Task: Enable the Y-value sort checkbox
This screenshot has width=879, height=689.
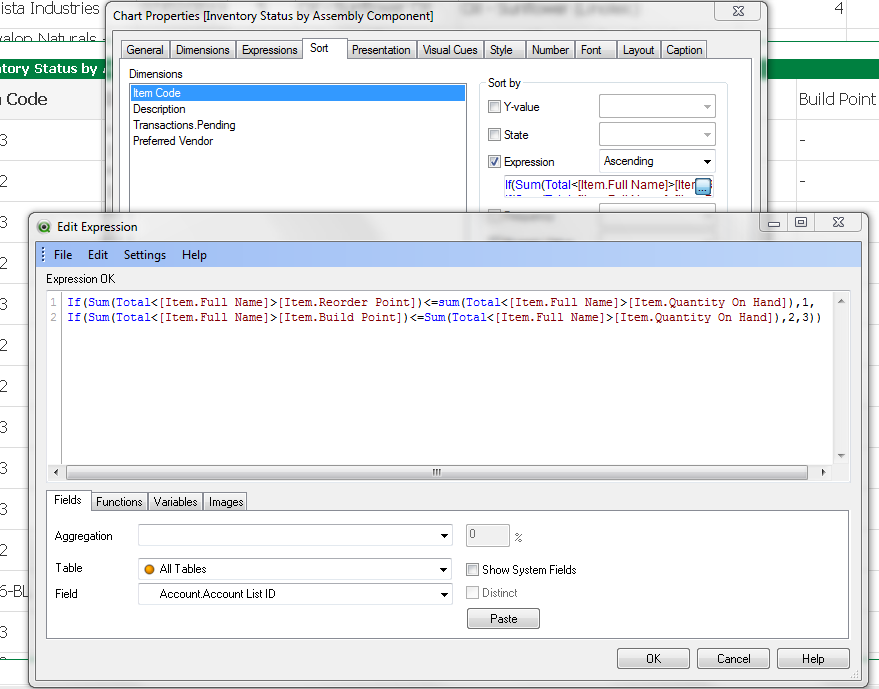Action: point(494,107)
